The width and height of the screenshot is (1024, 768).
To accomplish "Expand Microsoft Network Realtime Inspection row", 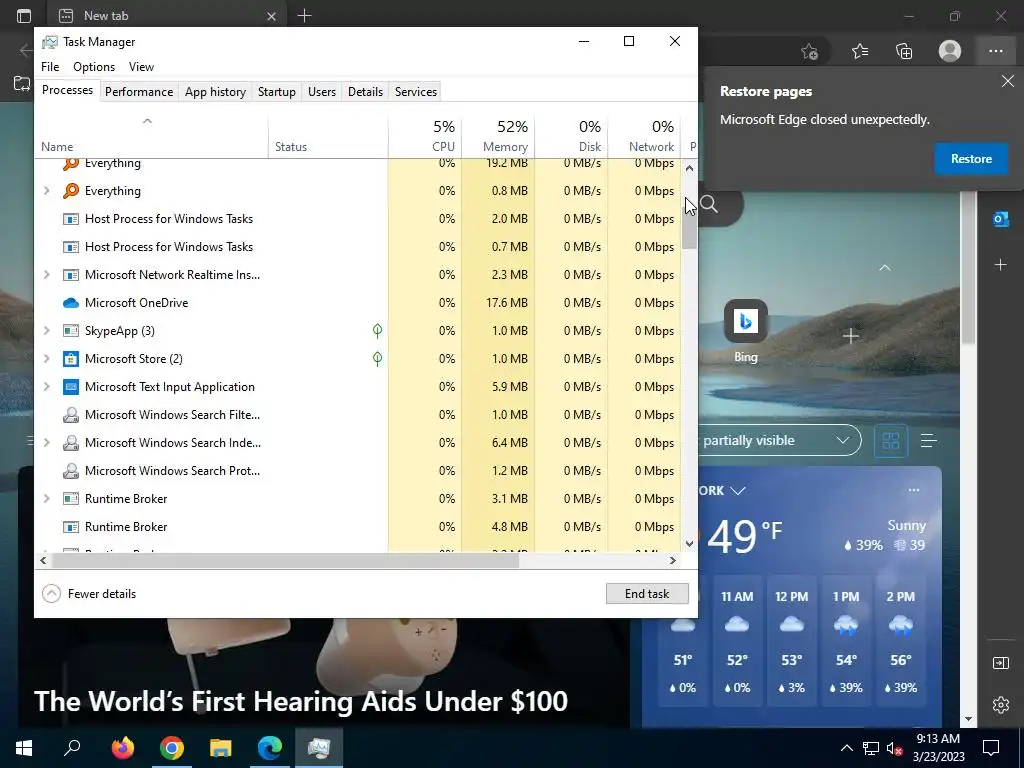I will (46, 275).
